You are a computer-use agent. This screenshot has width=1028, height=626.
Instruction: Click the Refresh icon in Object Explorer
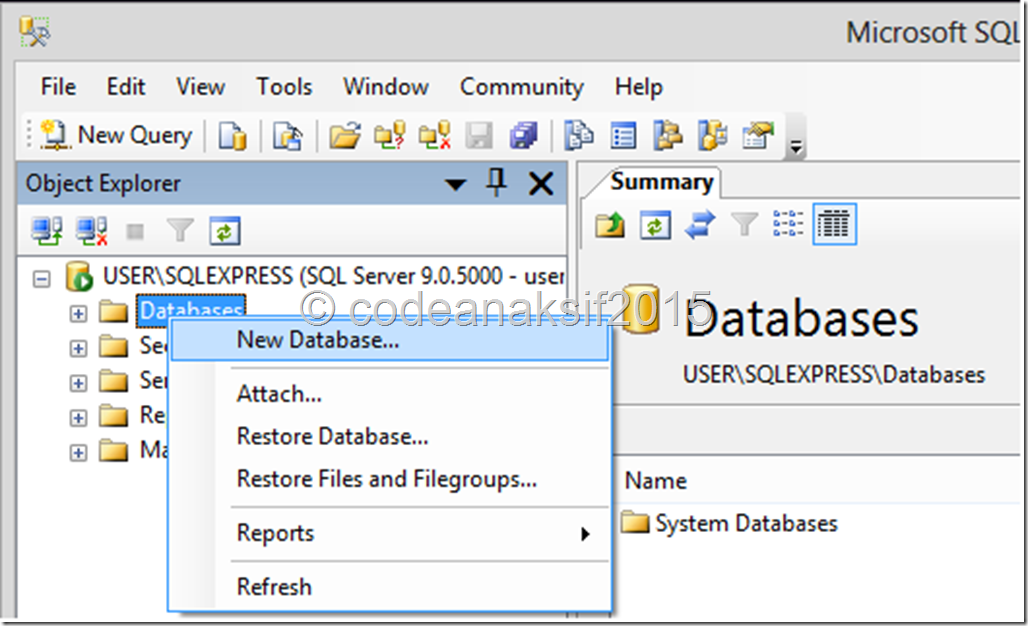(225, 231)
